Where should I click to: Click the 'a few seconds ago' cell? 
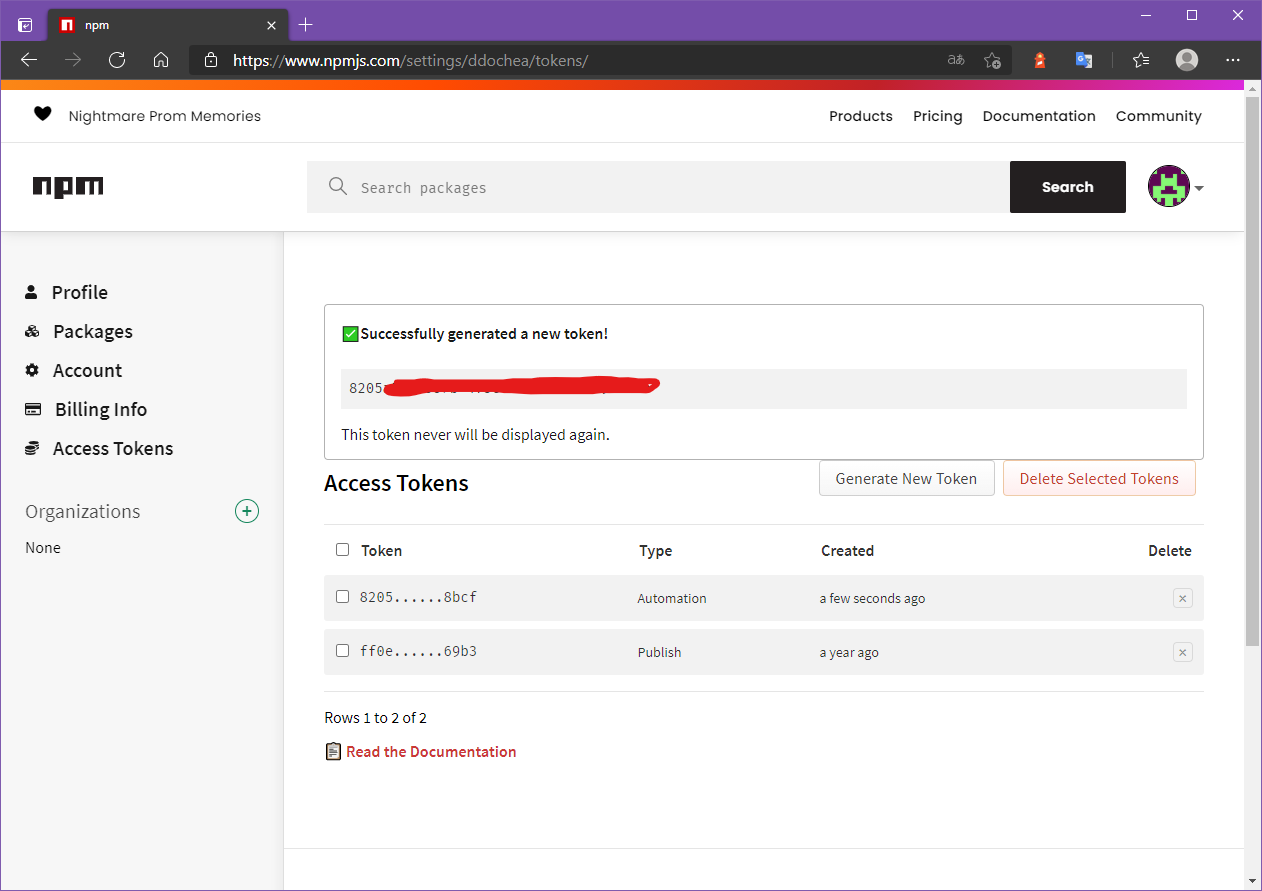tap(873, 598)
